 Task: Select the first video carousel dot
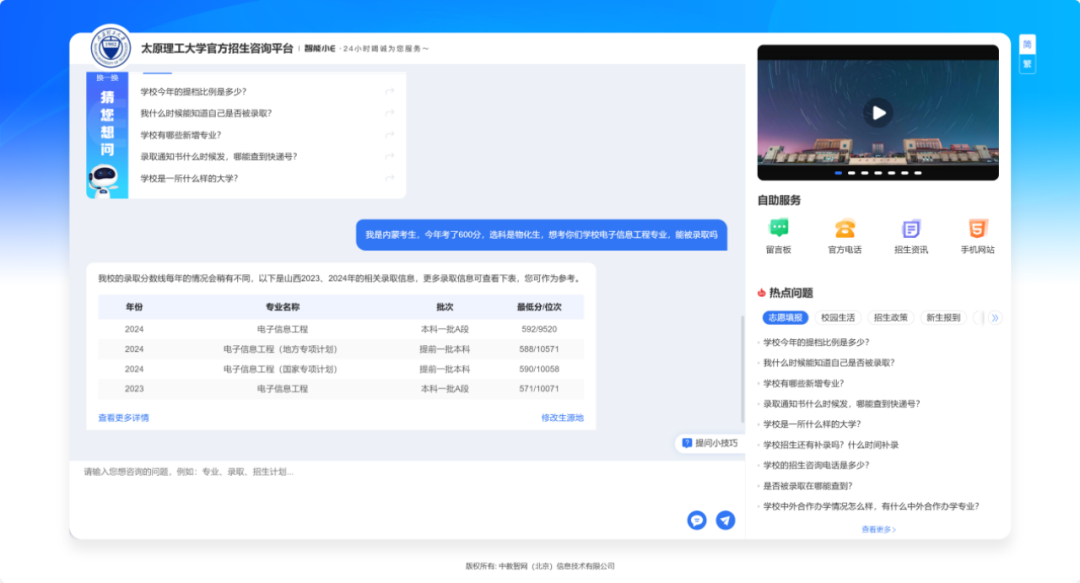click(838, 173)
